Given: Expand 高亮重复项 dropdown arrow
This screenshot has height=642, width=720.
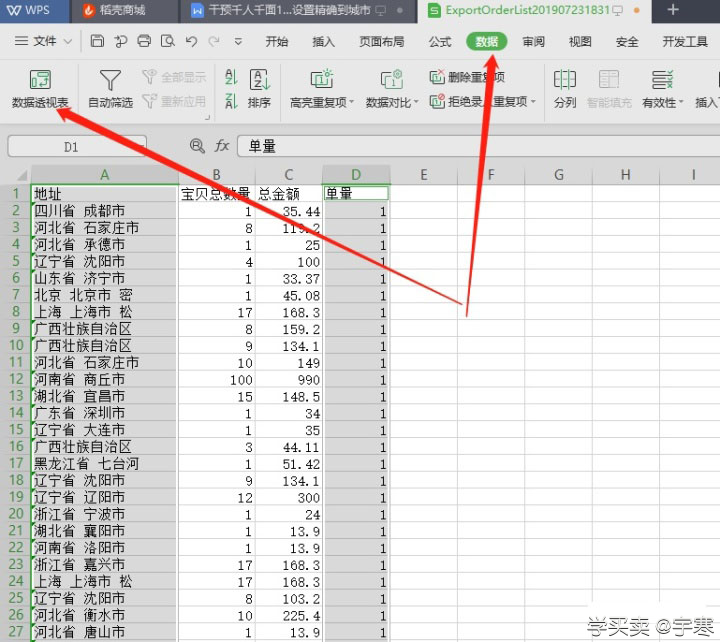Looking at the screenshot, I should [352, 101].
